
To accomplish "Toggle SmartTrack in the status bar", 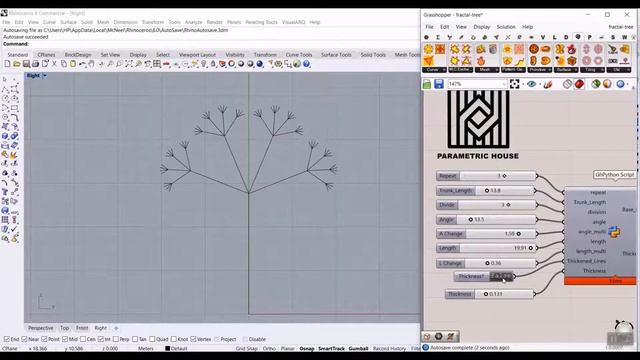I will click(x=331, y=349).
